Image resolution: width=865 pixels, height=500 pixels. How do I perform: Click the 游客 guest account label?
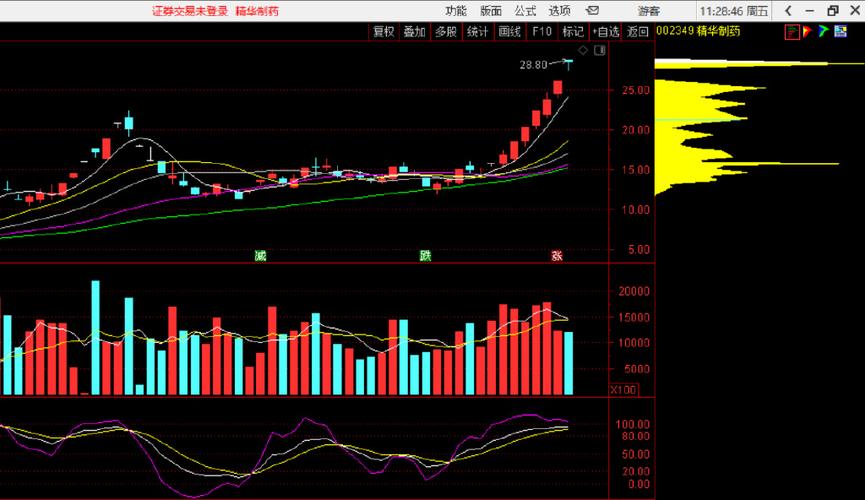[x=649, y=10]
